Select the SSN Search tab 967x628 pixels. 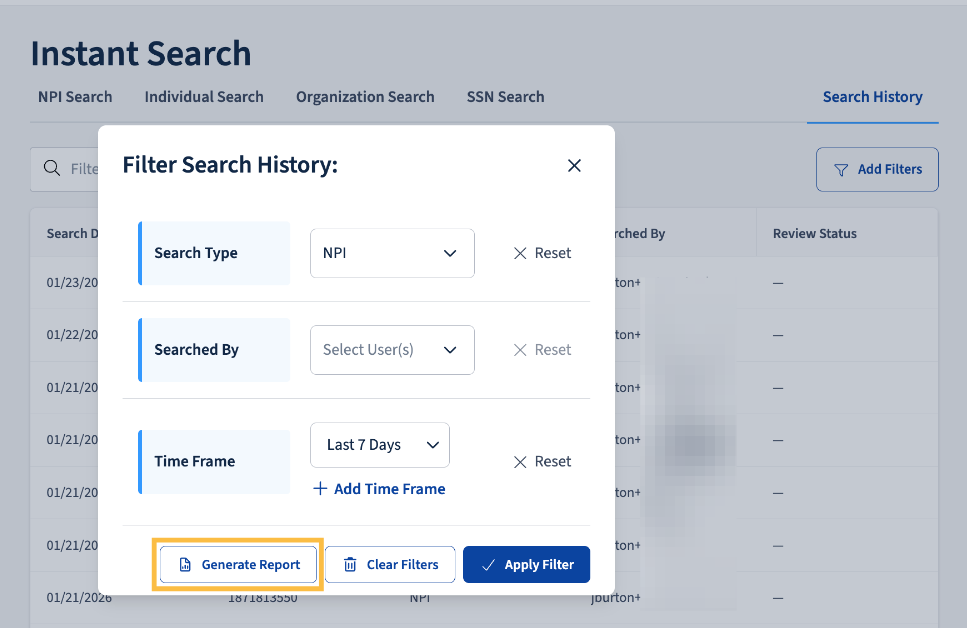(x=505, y=97)
